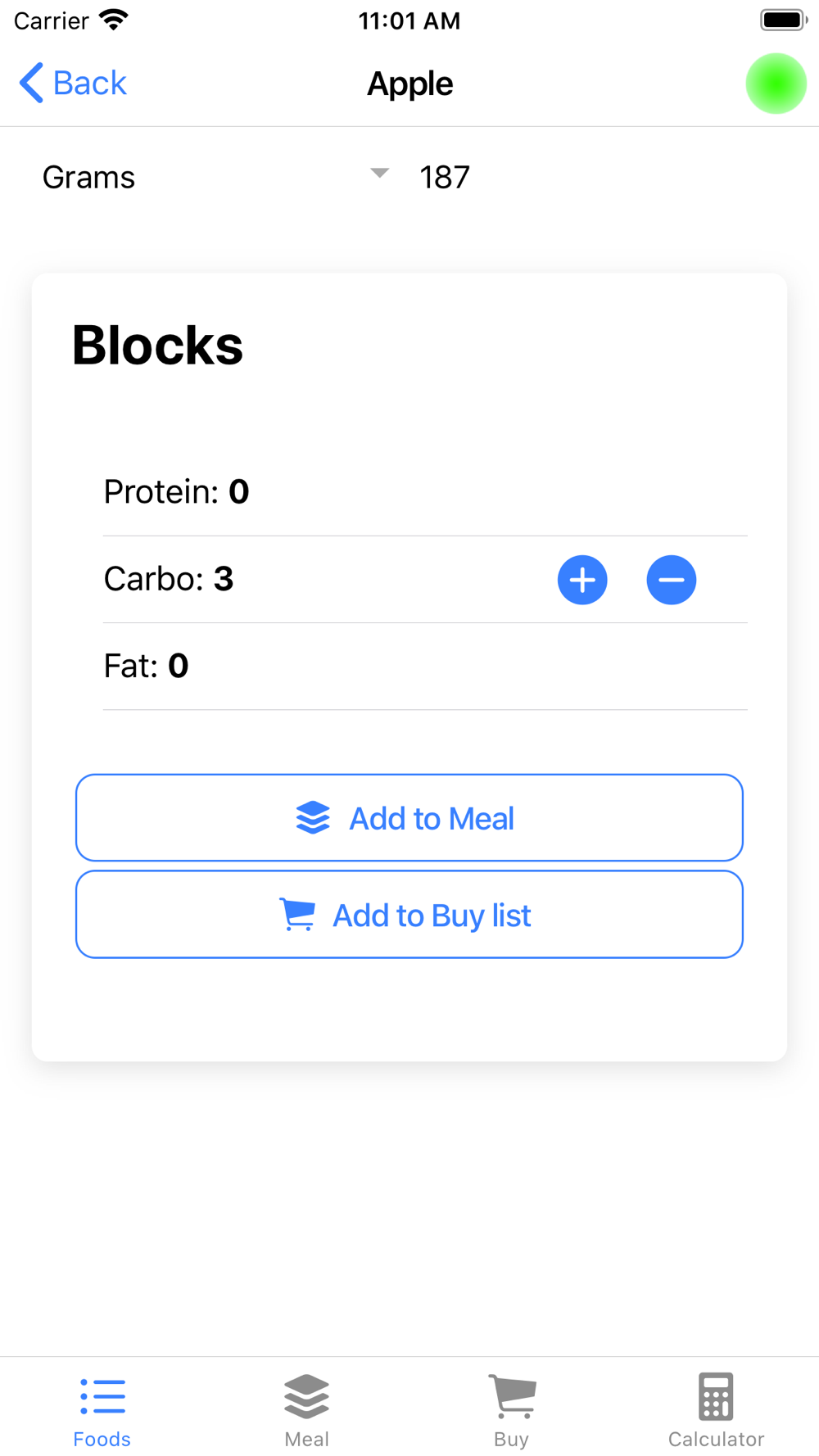Go back using the Back chevron icon
Viewport: 819px width, 1456px height.
(x=31, y=83)
